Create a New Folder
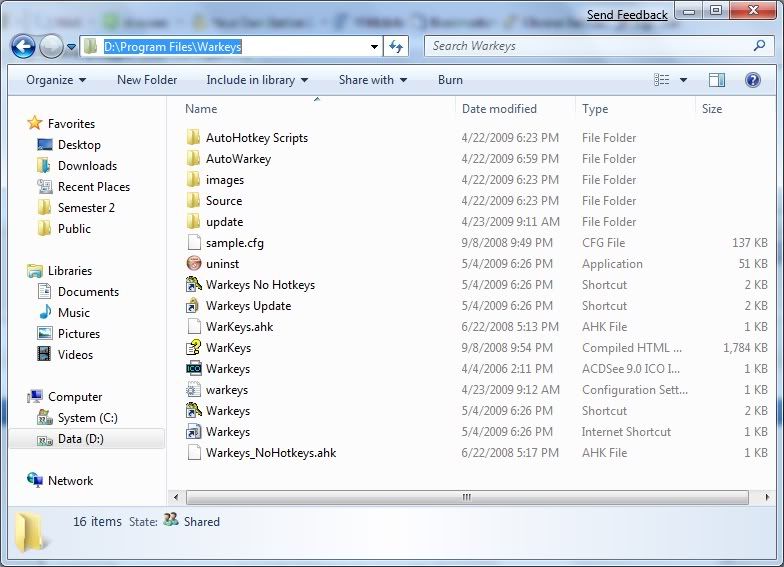The image size is (784, 567). [147, 80]
